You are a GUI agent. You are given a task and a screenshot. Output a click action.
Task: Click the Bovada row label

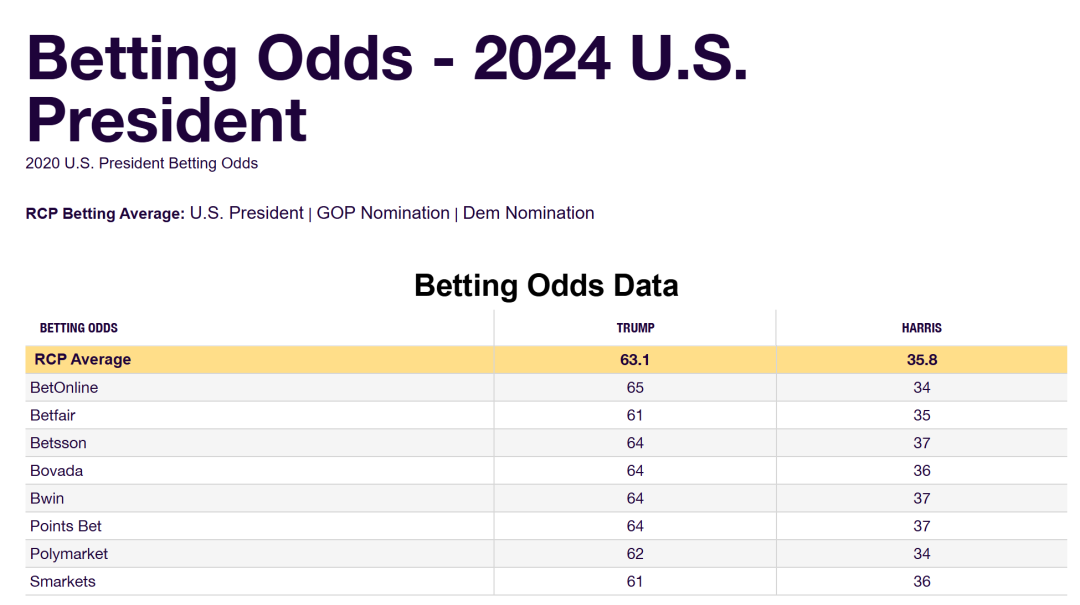[x=56, y=470]
